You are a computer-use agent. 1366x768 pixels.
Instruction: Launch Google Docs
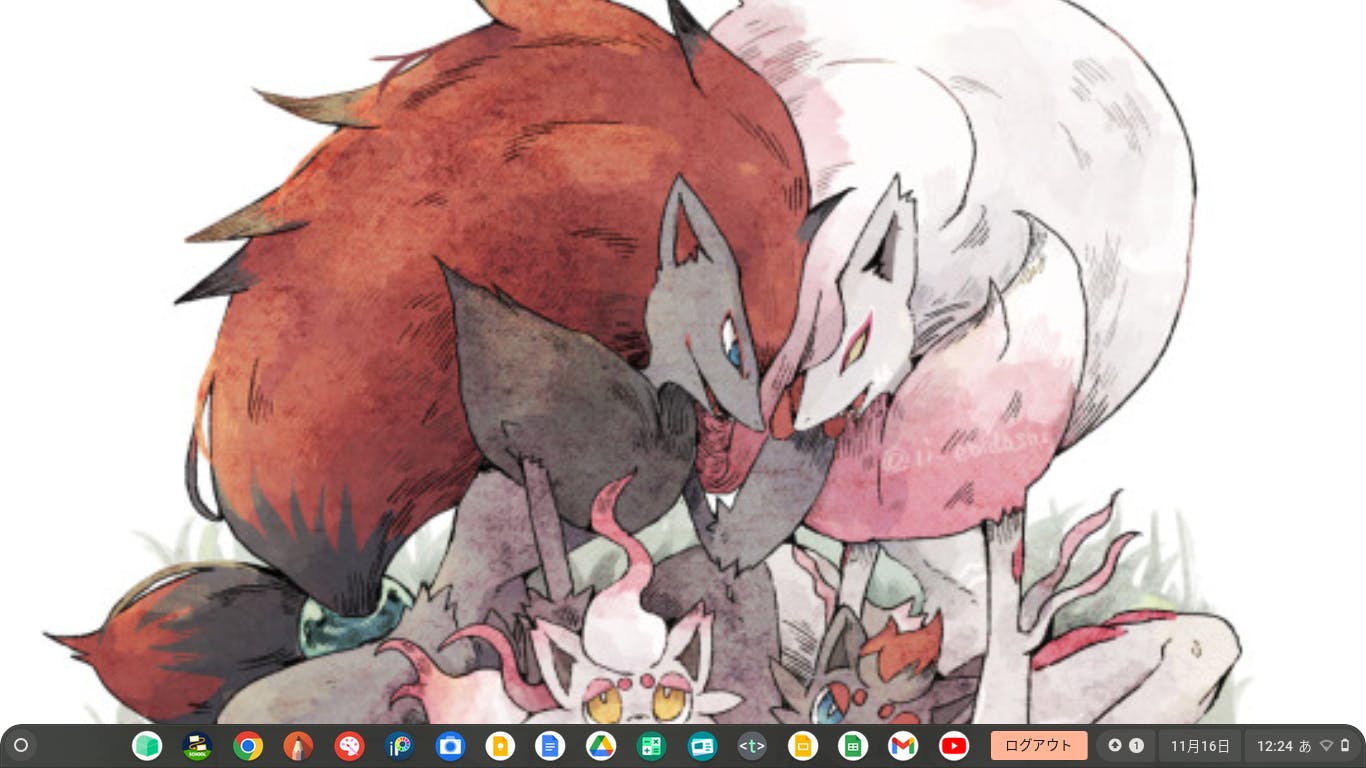click(x=550, y=746)
